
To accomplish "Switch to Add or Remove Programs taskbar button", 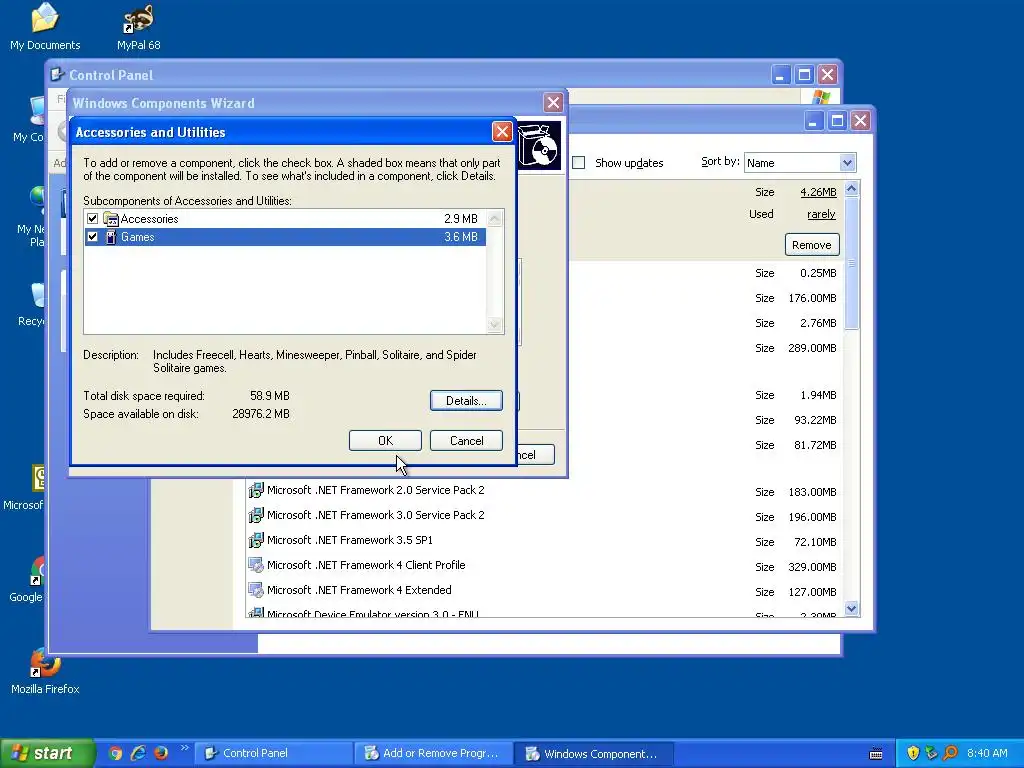I will click(x=433, y=753).
